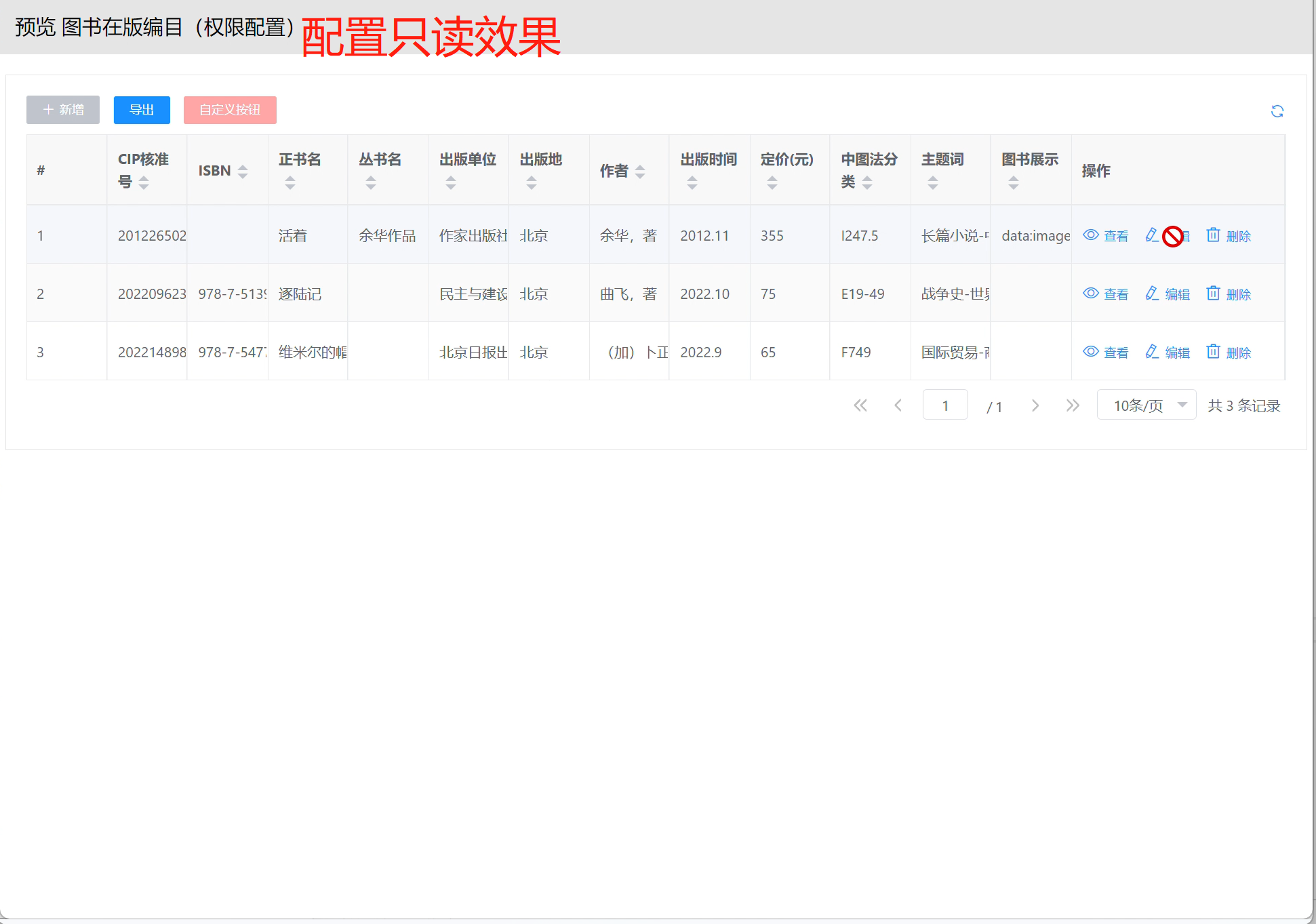Screen dimensions: 1316x924
Task: Click 查看 link for row 3
Action: point(1115,353)
